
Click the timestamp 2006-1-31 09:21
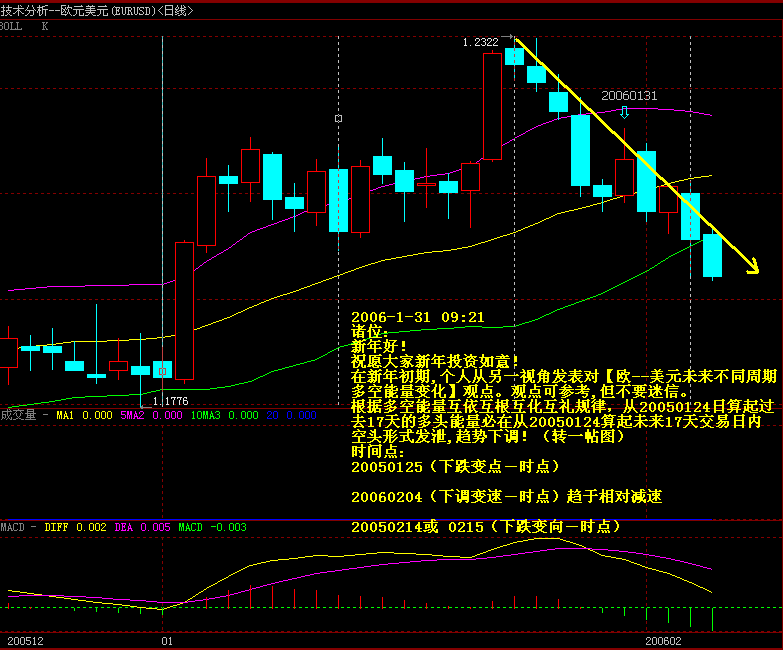point(417,317)
